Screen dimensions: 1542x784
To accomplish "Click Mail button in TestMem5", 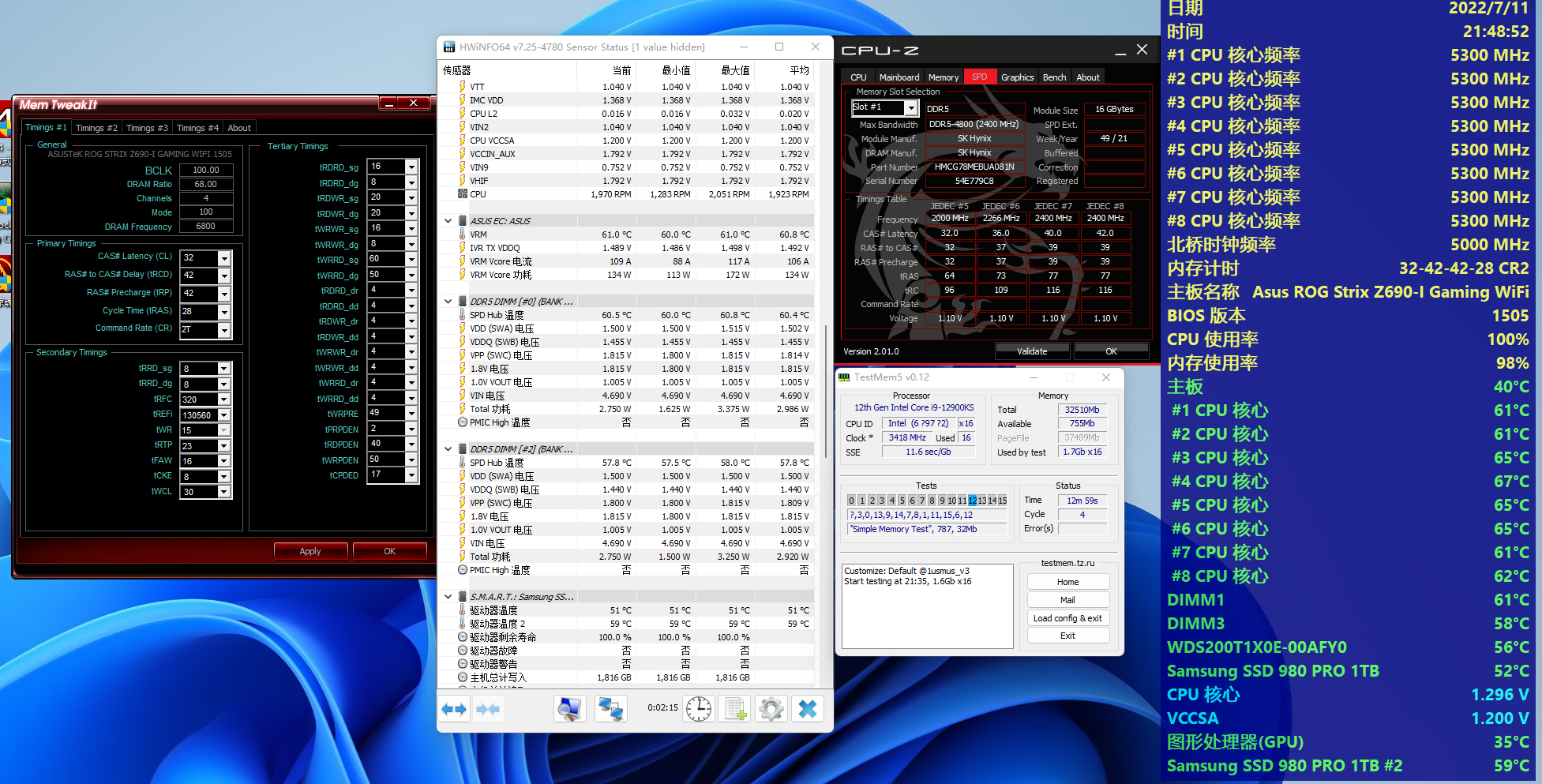I will [x=1067, y=600].
